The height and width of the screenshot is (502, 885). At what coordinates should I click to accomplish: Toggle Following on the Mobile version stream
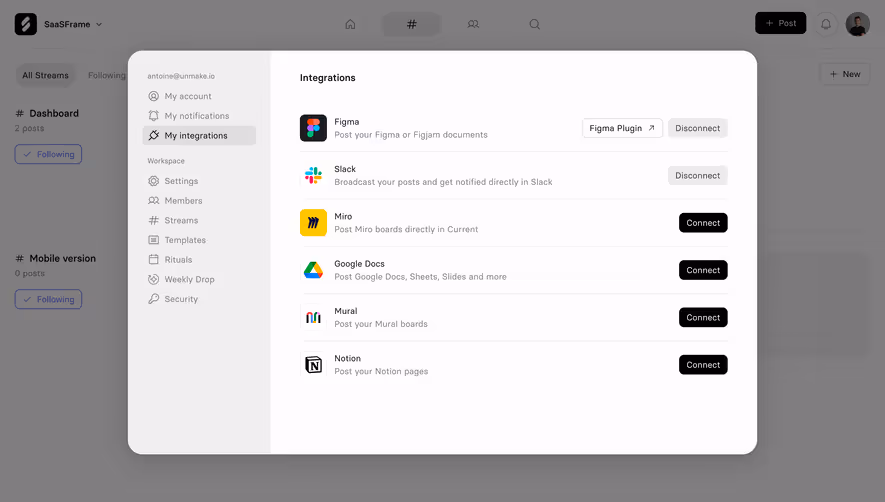click(x=49, y=299)
